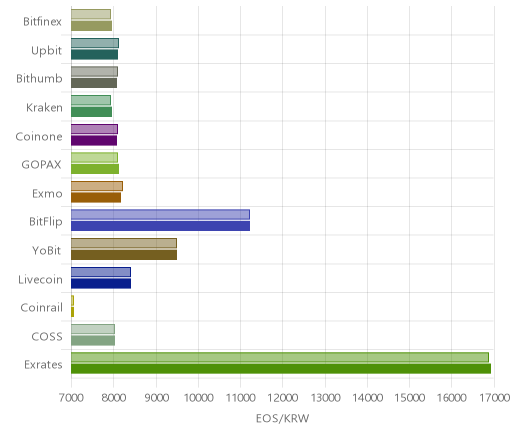Screen dimensions: 512x436
Task: Click the Exrates axis label
Action: click(x=43, y=365)
